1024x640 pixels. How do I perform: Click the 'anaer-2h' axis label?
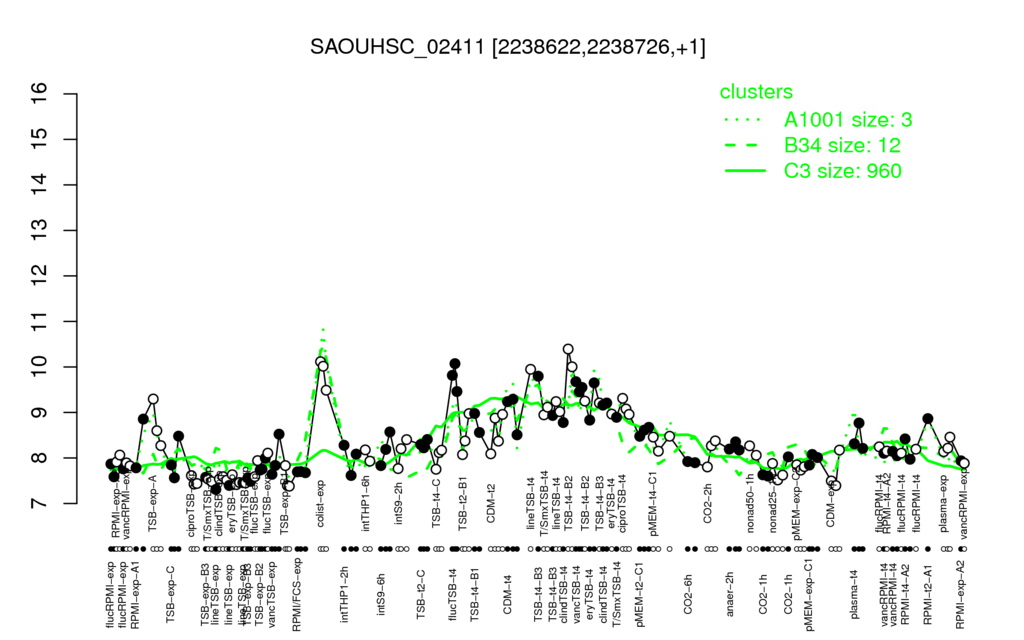[x=729, y=594]
